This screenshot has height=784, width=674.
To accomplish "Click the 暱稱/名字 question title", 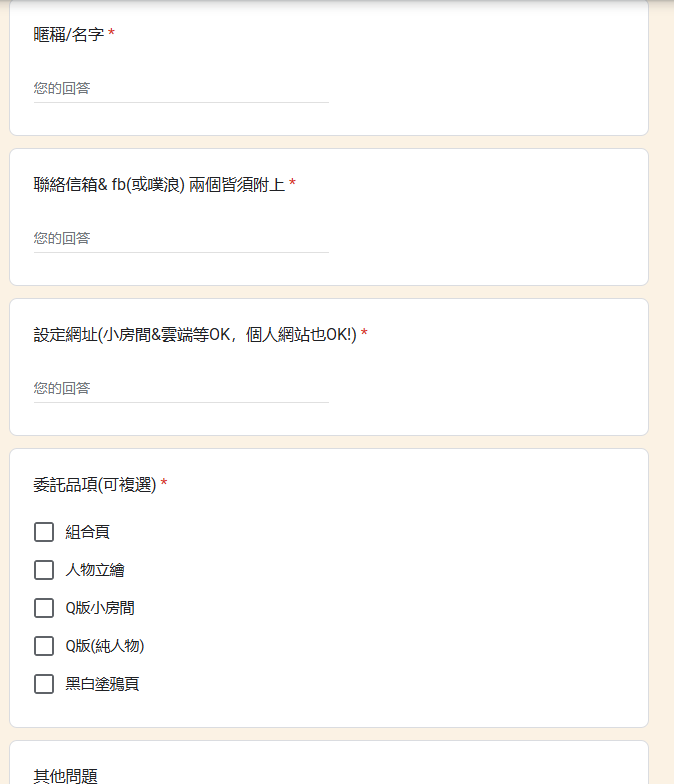I will (69, 34).
